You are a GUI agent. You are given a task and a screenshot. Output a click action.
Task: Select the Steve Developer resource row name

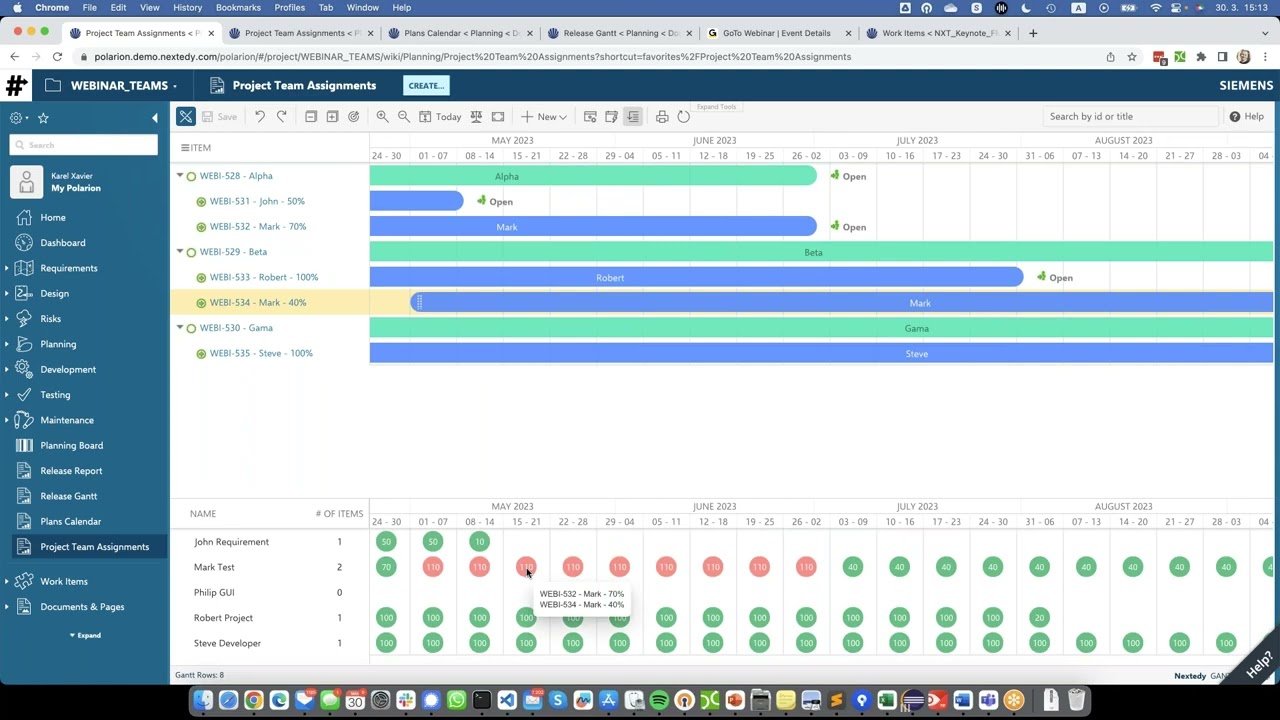click(227, 643)
